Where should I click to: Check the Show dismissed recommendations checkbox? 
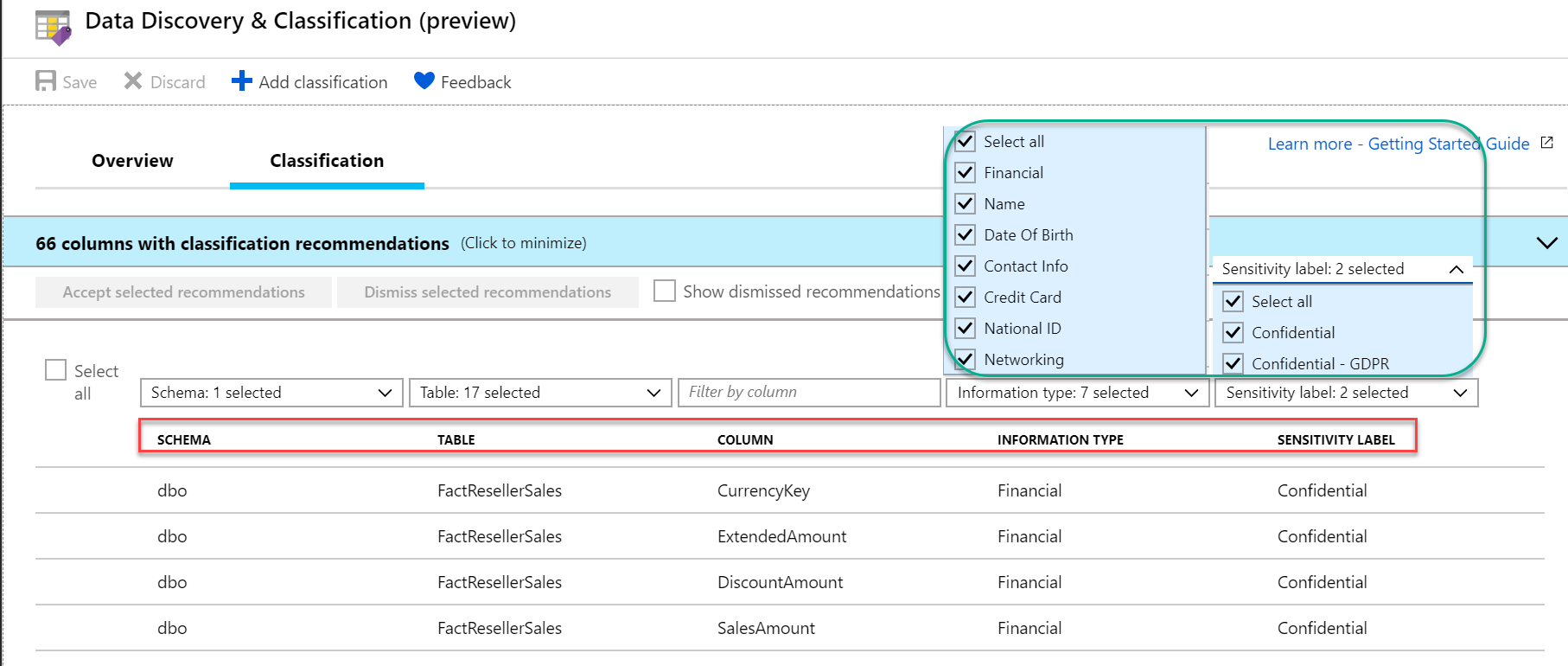665,291
